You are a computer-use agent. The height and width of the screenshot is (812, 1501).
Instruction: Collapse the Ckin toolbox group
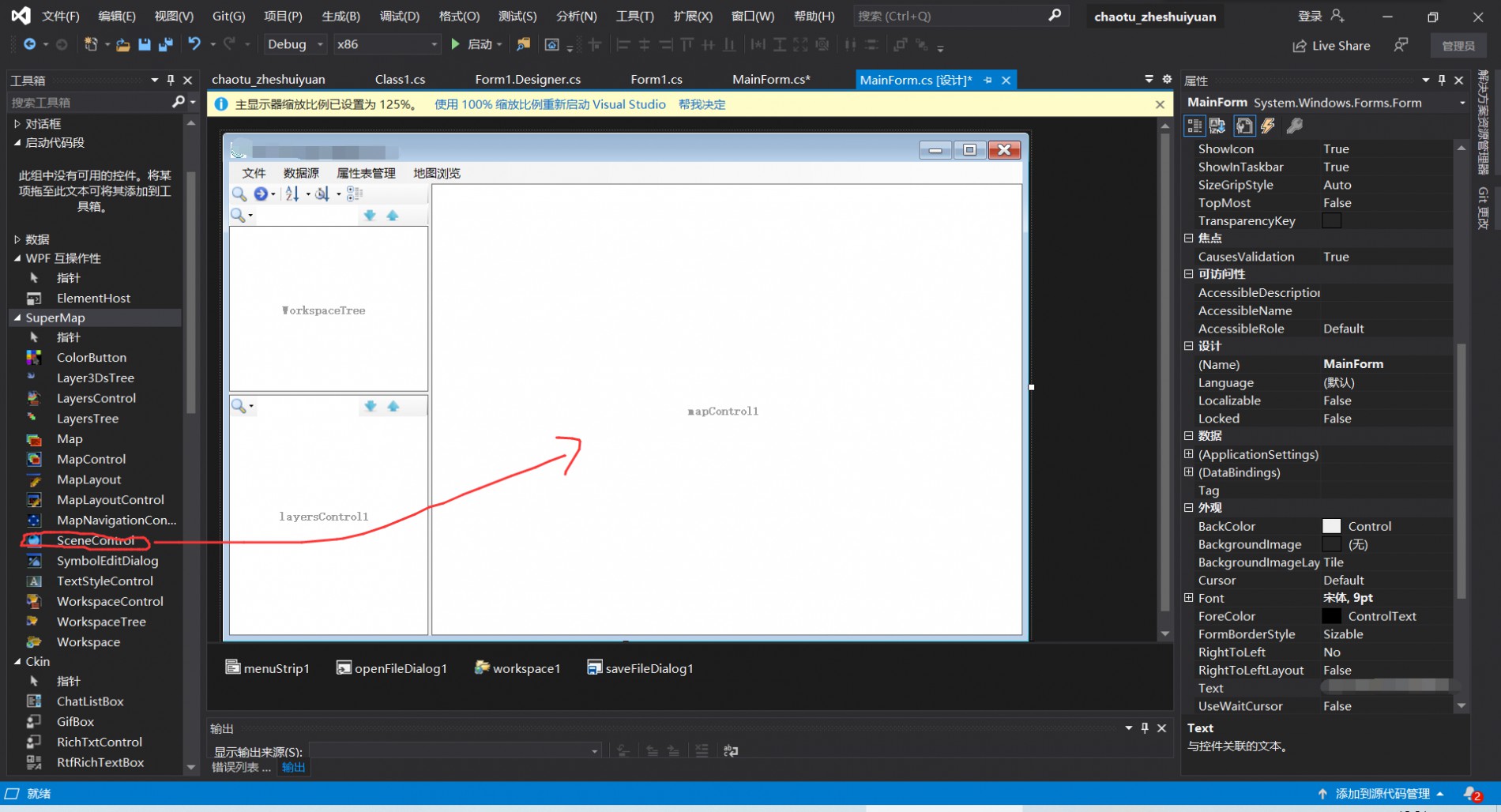(x=17, y=661)
